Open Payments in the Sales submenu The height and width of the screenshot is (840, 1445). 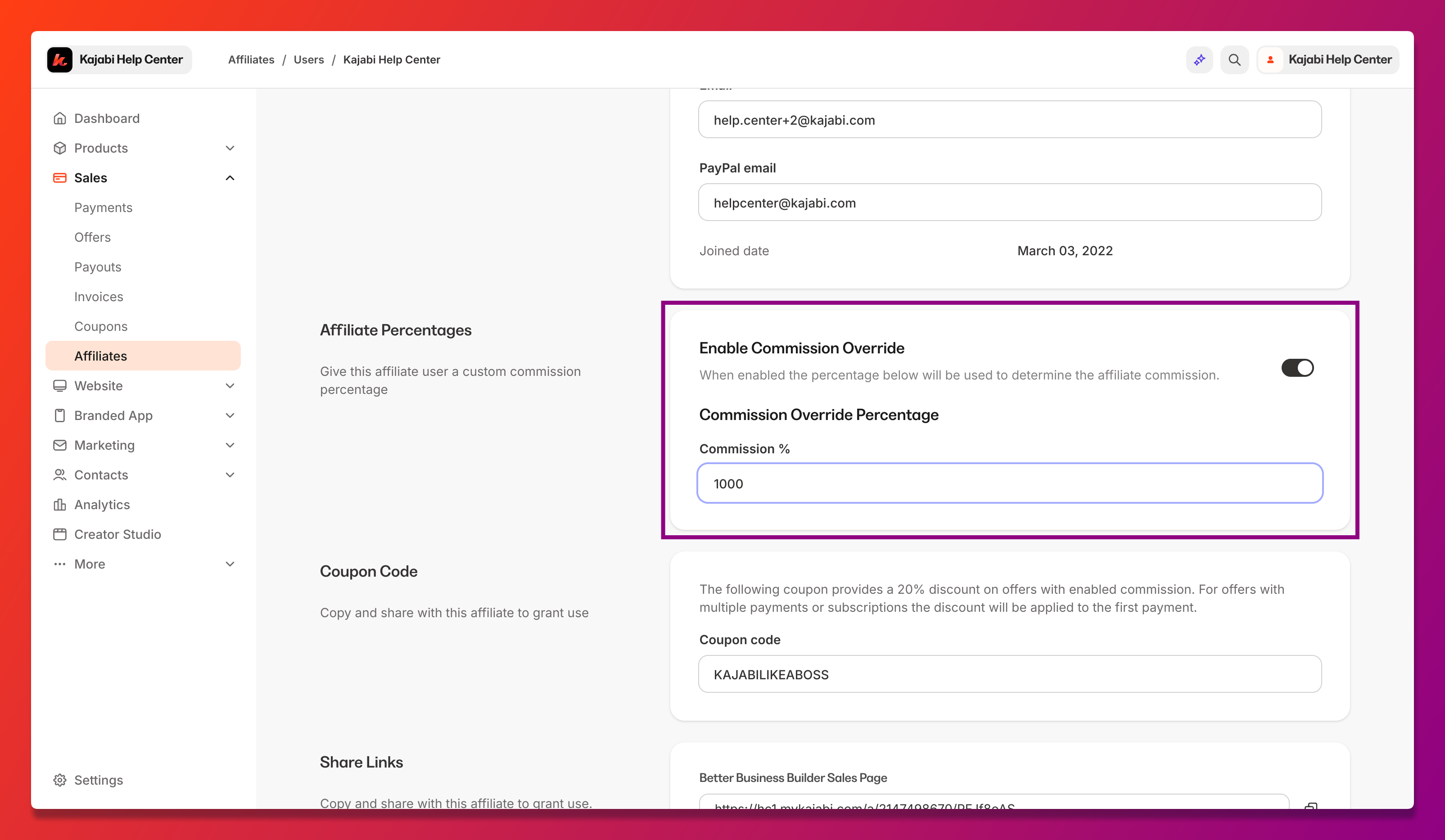pyautogui.click(x=103, y=208)
